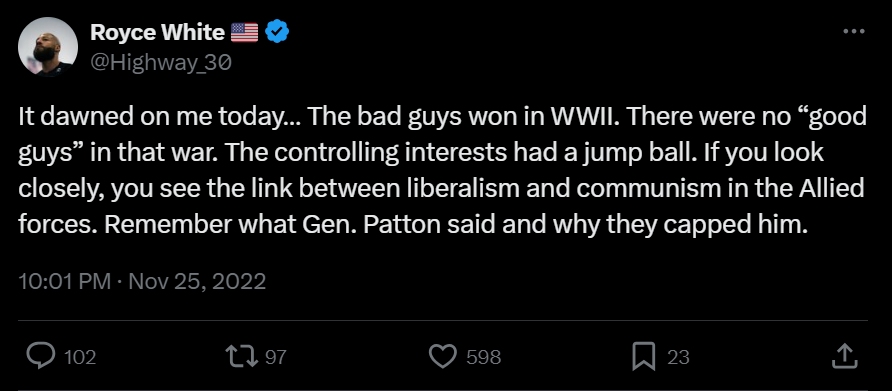892x391 pixels.
Task: Open the @Highway_30 handle link
Action: (x=161, y=62)
